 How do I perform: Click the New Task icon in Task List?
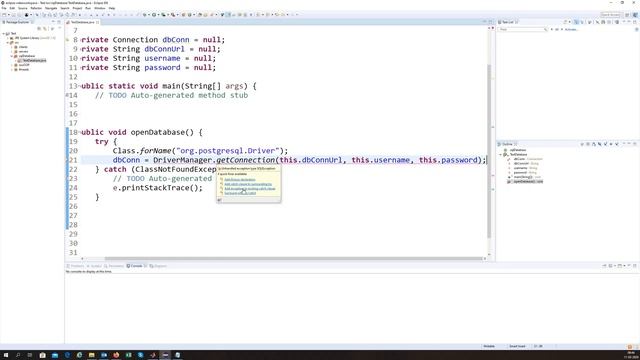[x=565, y=22]
